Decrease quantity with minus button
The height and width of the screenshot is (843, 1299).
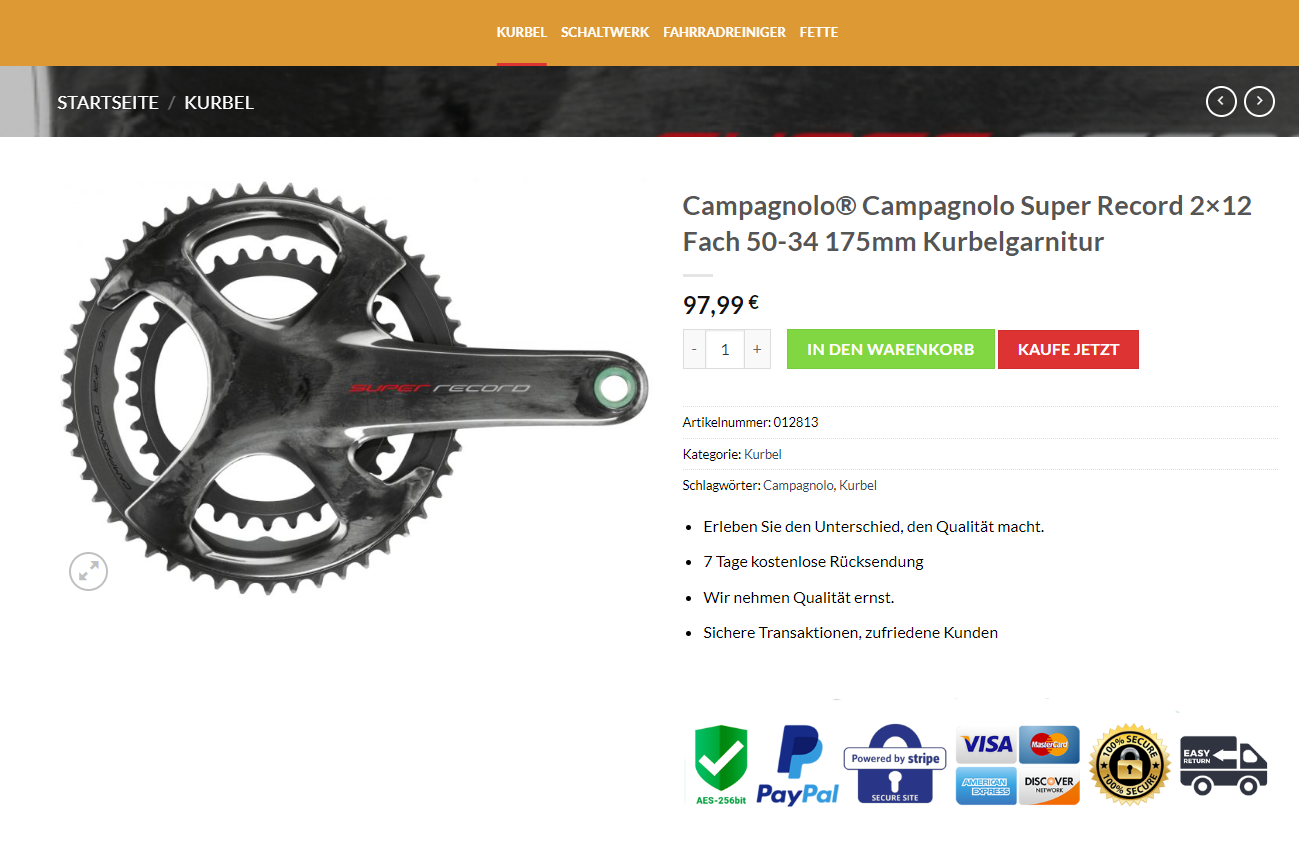pyautogui.click(x=694, y=349)
